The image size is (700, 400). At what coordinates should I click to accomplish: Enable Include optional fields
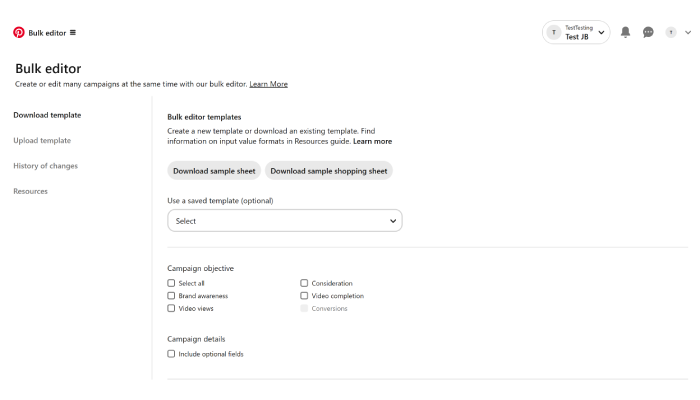point(171,354)
